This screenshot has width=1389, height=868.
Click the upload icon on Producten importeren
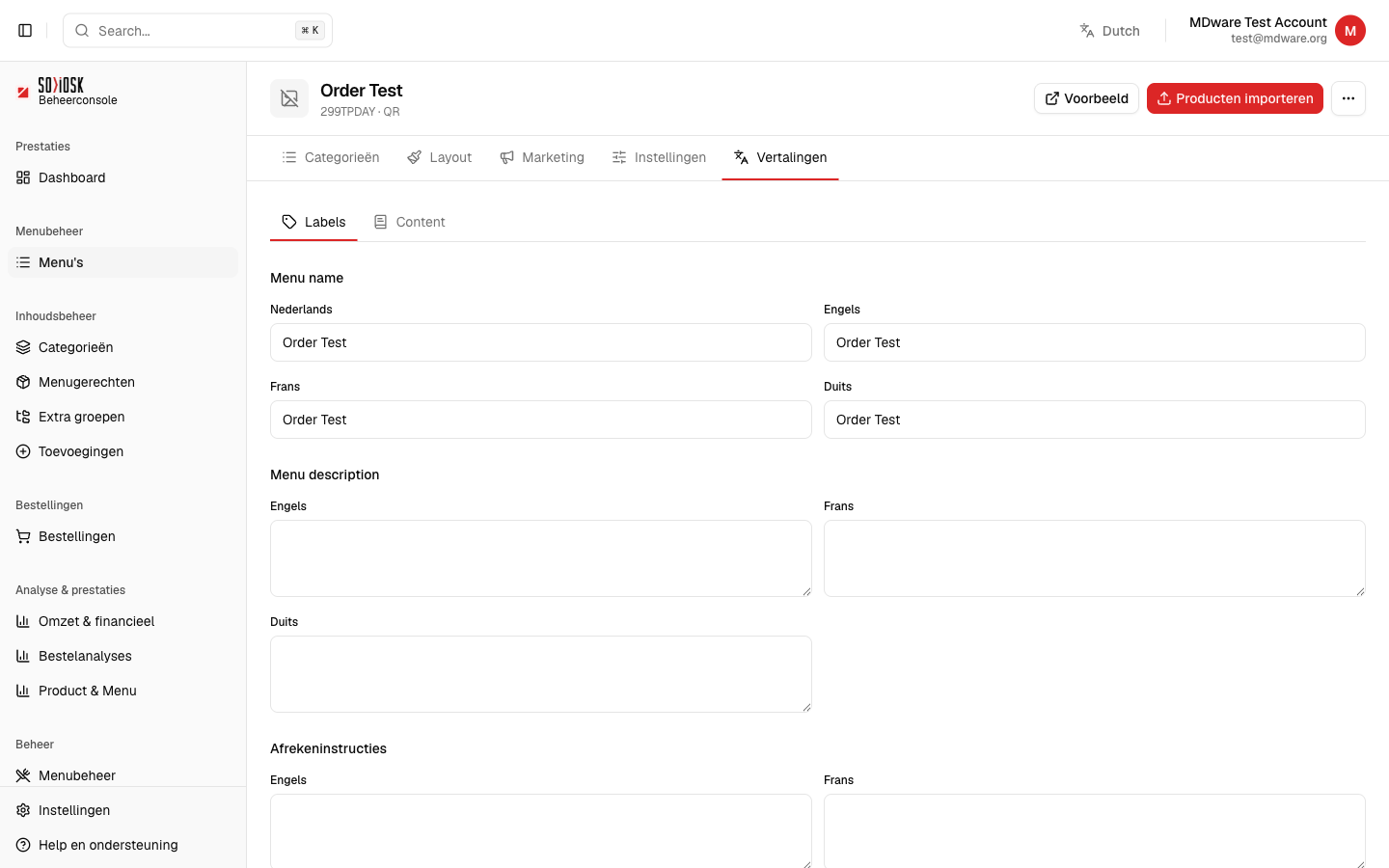pos(1164,98)
